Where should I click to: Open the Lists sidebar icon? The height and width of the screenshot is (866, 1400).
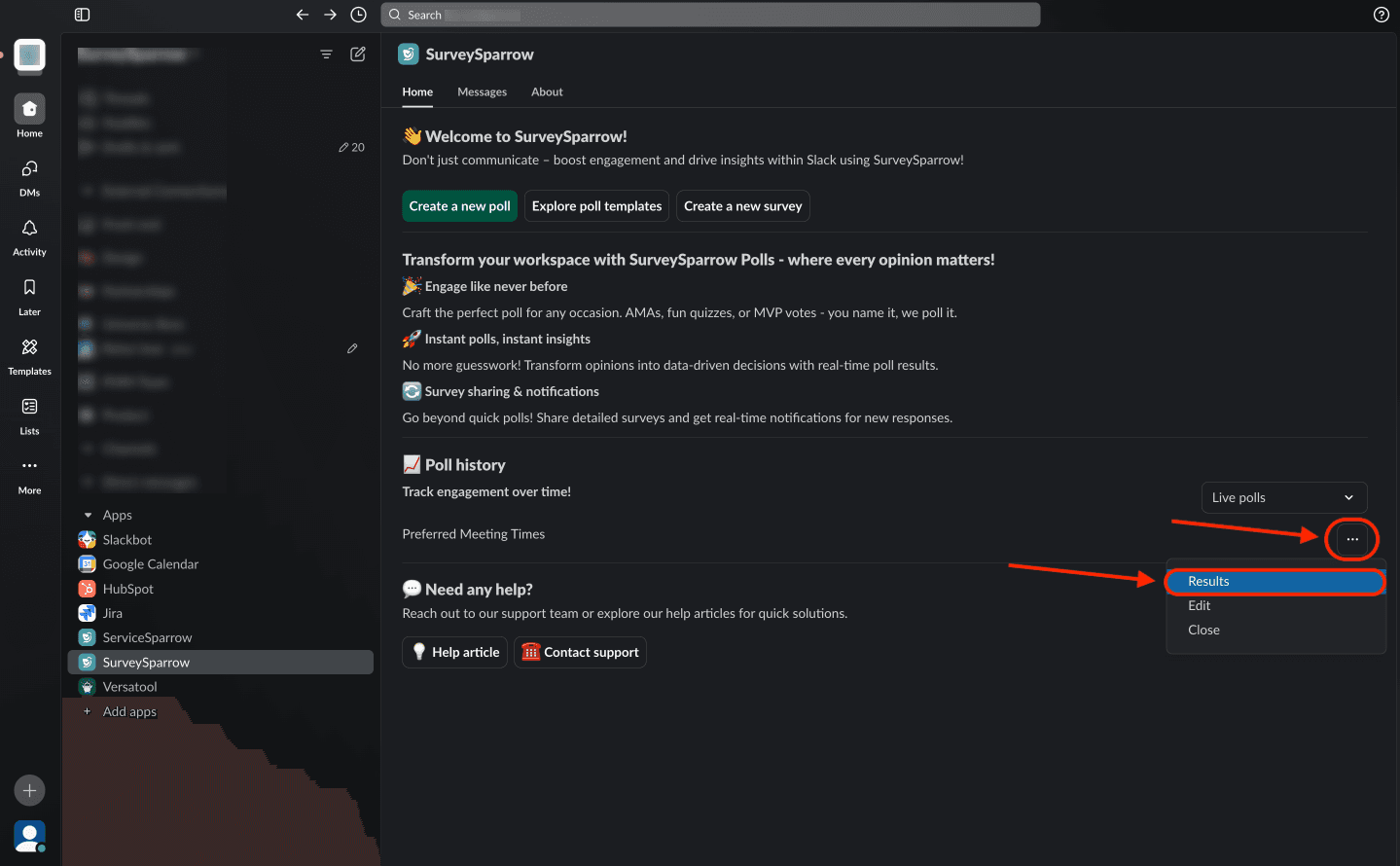(x=29, y=407)
